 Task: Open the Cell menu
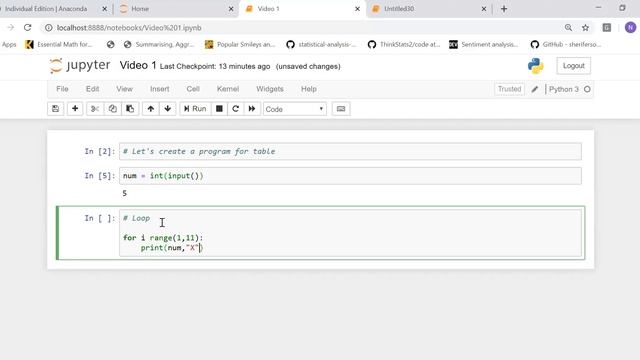click(193, 89)
